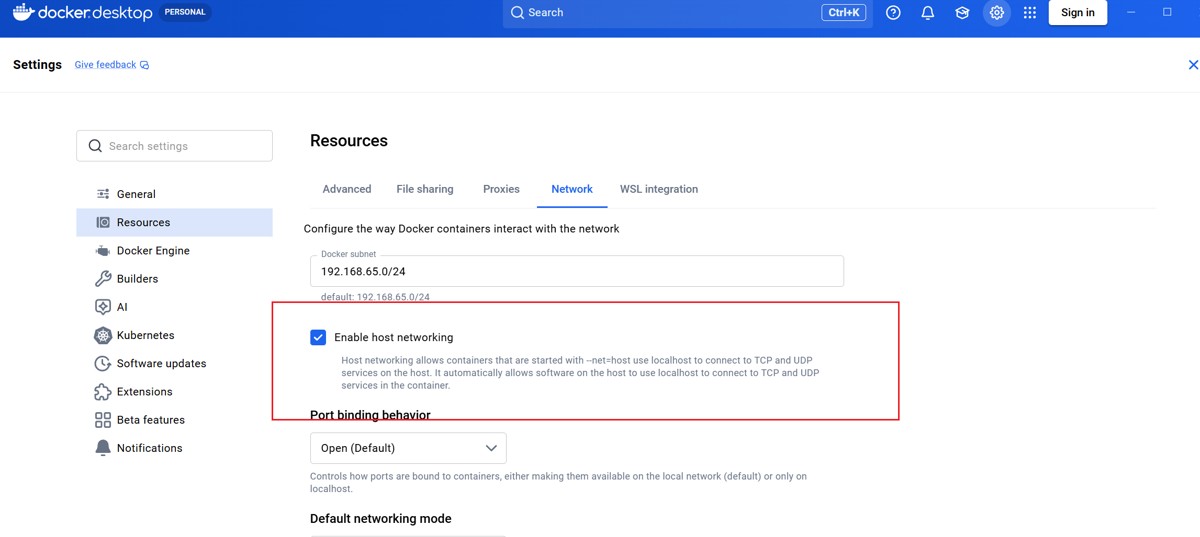This screenshot has width=1200, height=537.
Task: Open the apps grid icon
Action: pyautogui.click(x=1030, y=13)
